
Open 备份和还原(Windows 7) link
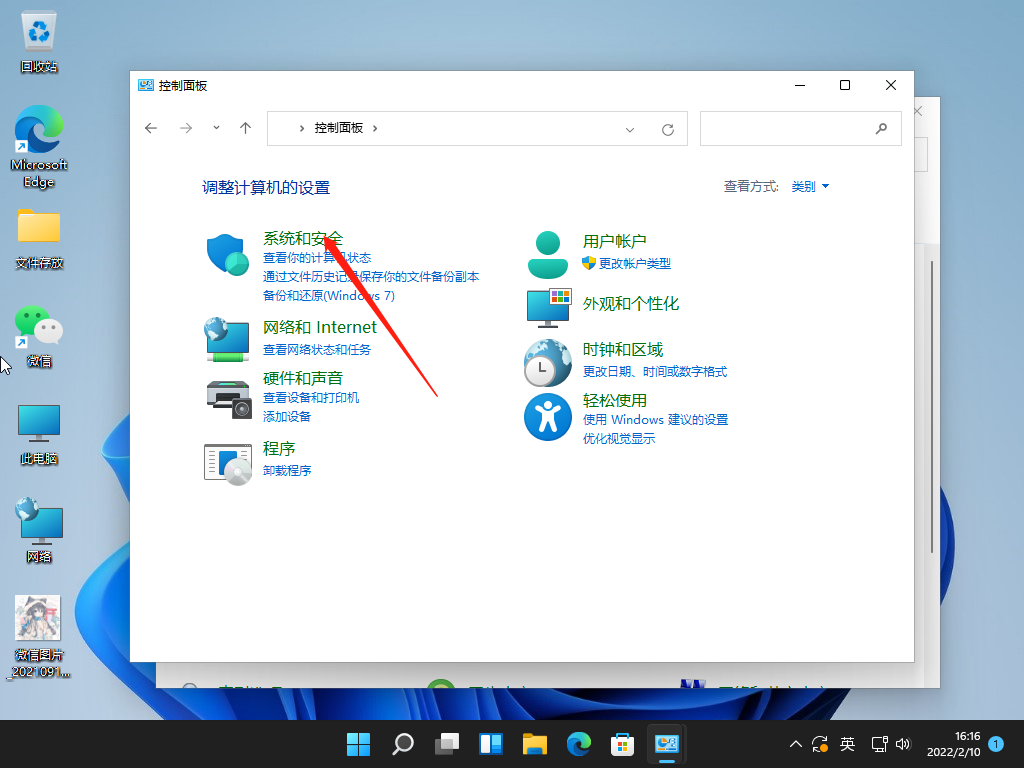329,295
